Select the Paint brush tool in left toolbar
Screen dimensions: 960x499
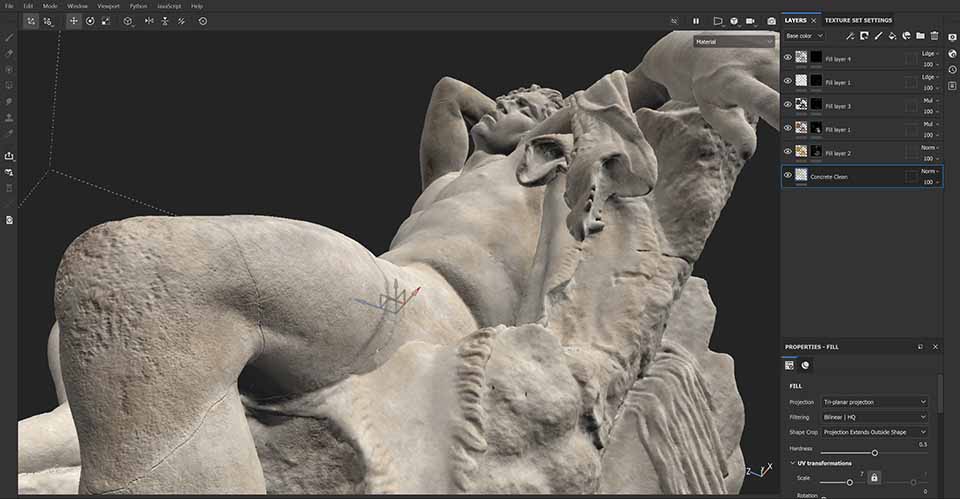pos(9,37)
